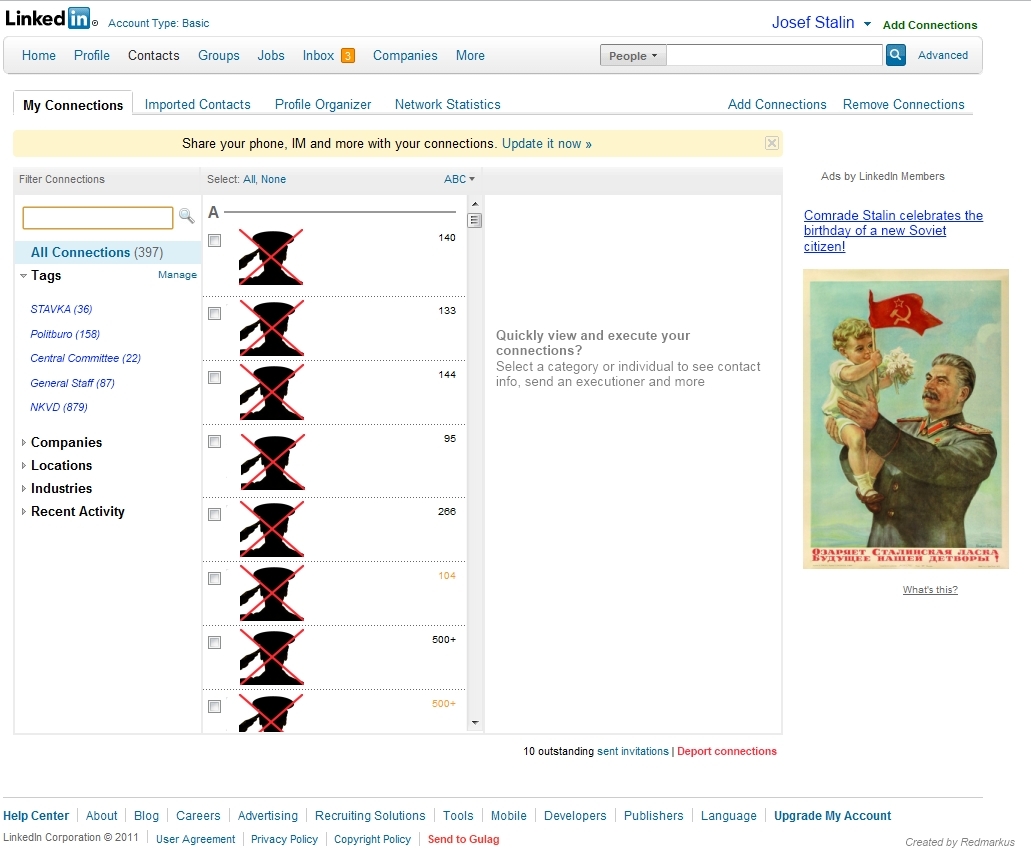1031x861 pixels.
Task: Expand the Companies filter
Action: pyautogui.click(x=24, y=443)
